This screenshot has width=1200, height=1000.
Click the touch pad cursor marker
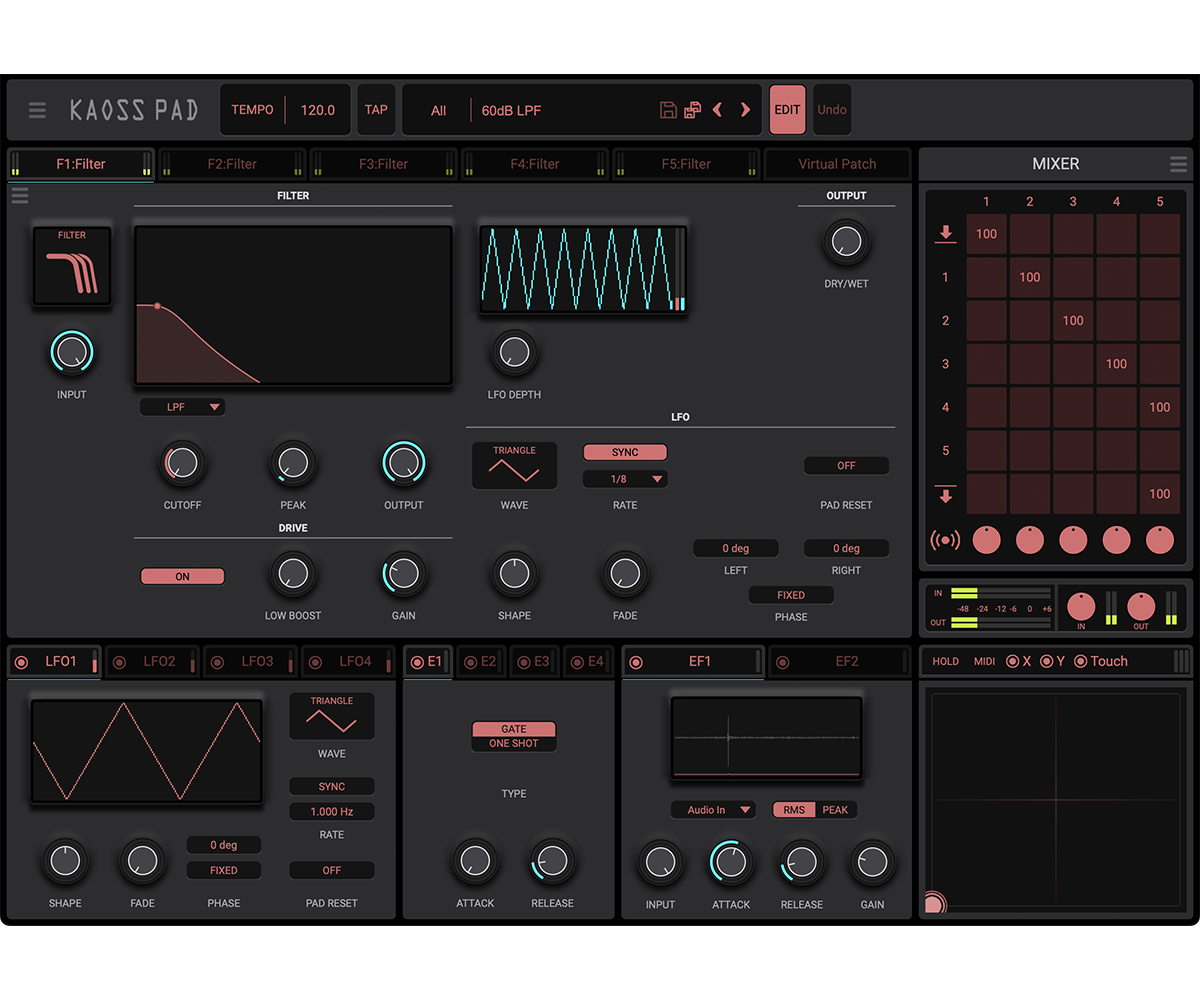(933, 904)
